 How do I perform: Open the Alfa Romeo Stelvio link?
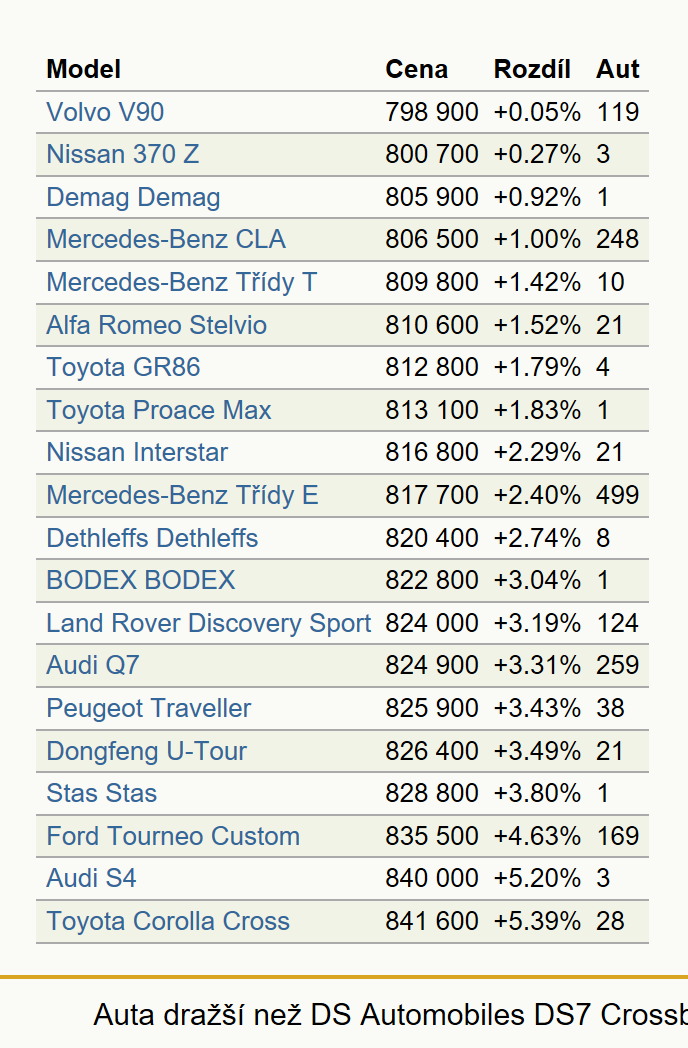coord(156,325)
